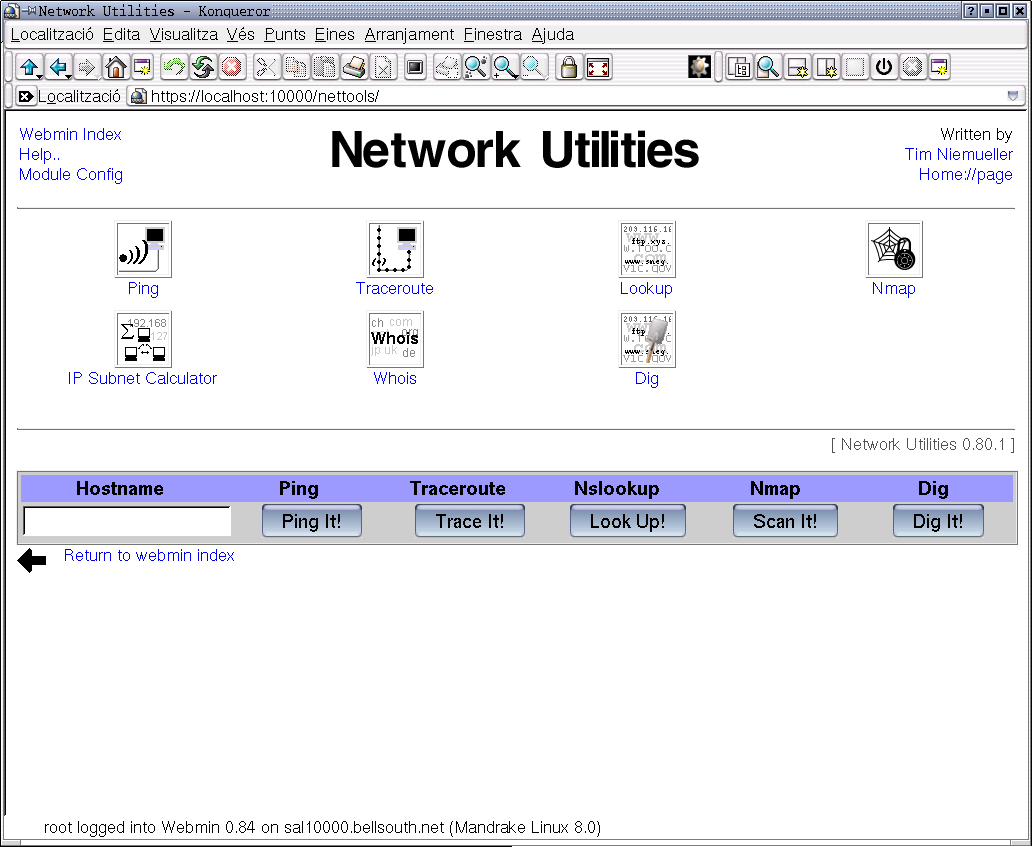1032x847 pixels.
Task: Open the Finestra menu
Action: (493, 34)
